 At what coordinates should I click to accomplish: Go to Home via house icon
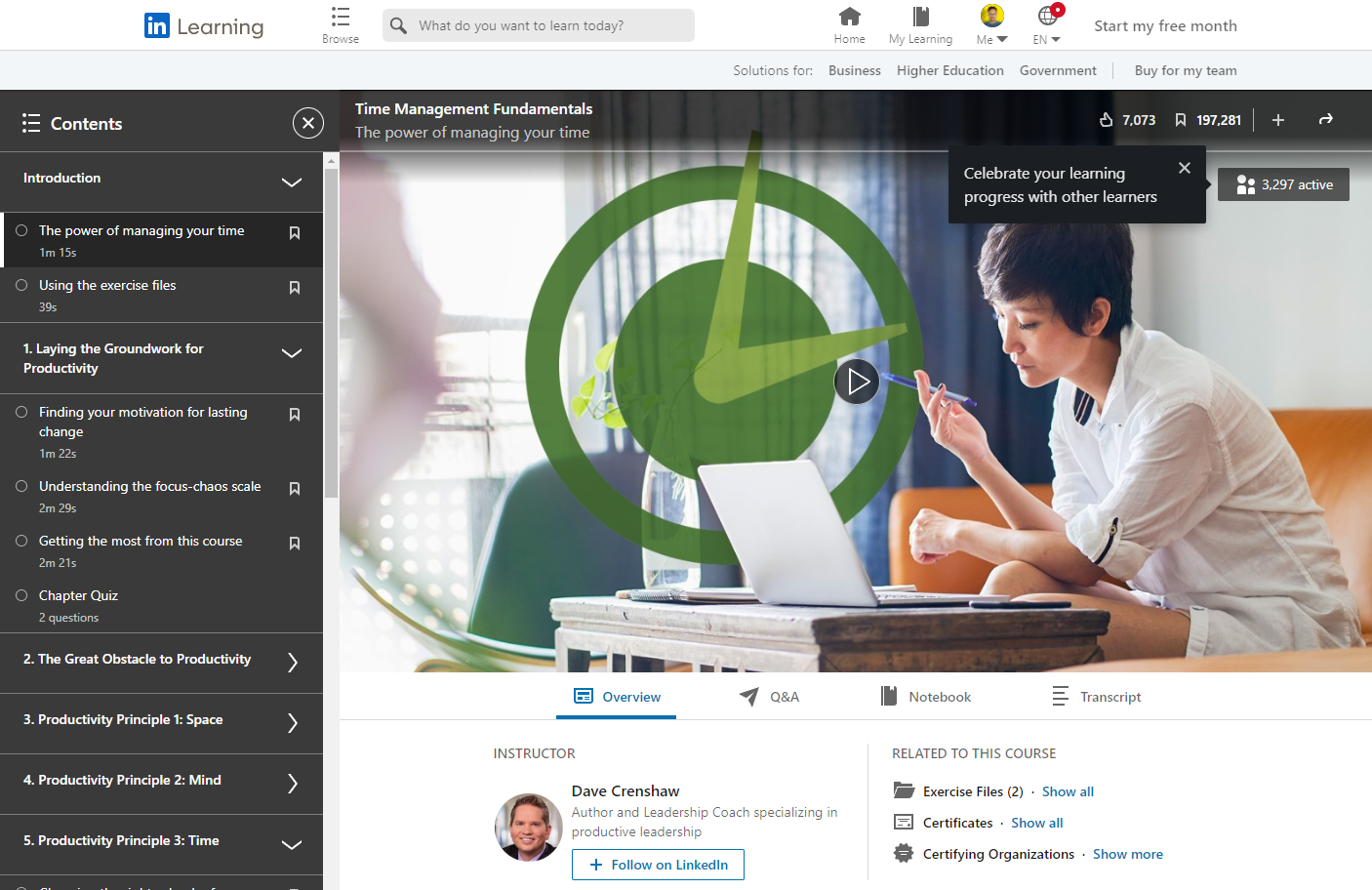point(850,17)
